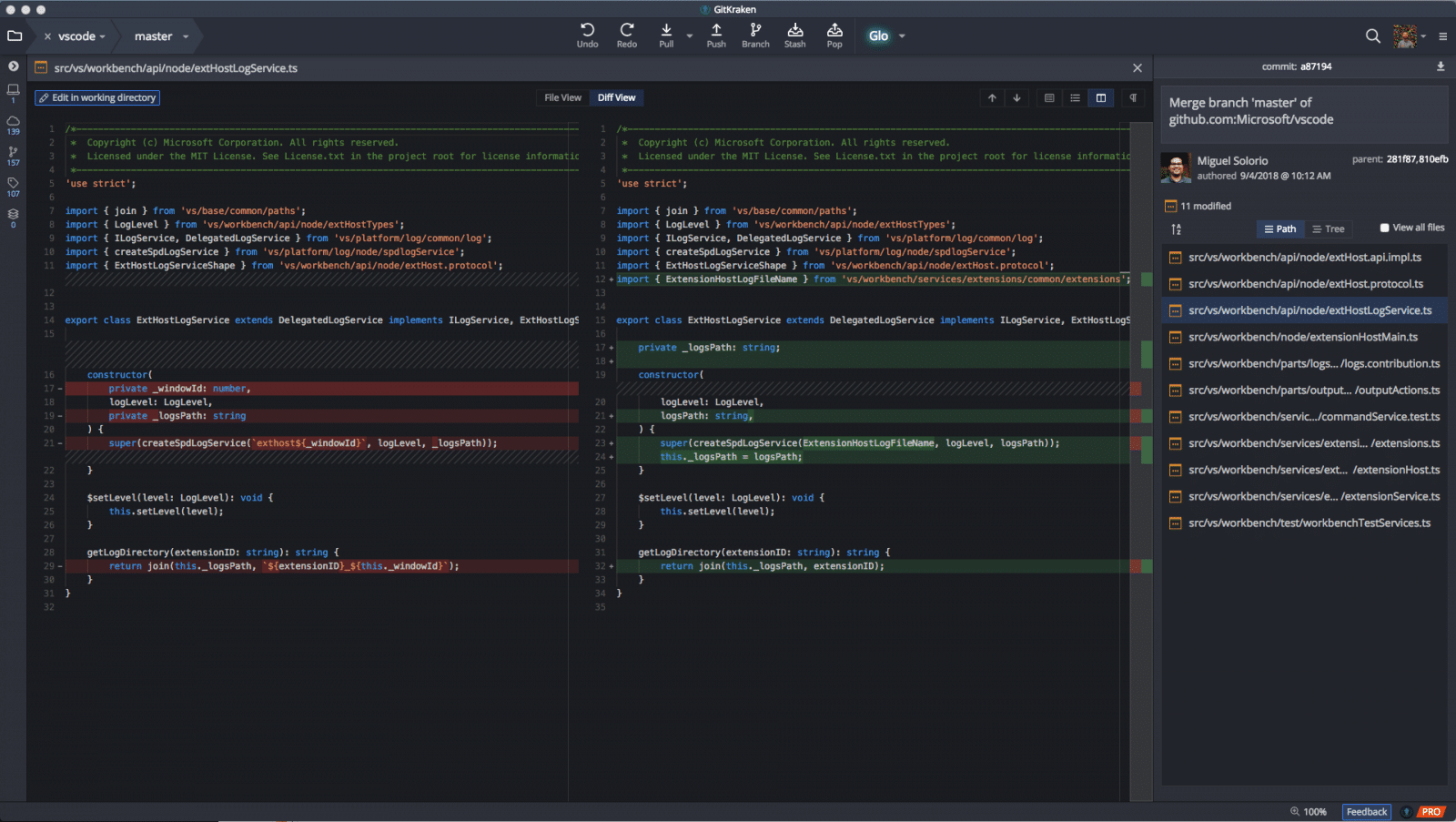Click Edit in working directory button
Image resolution: width=1456 pixels, height=822 pixels.
click(x=97, y=97)
